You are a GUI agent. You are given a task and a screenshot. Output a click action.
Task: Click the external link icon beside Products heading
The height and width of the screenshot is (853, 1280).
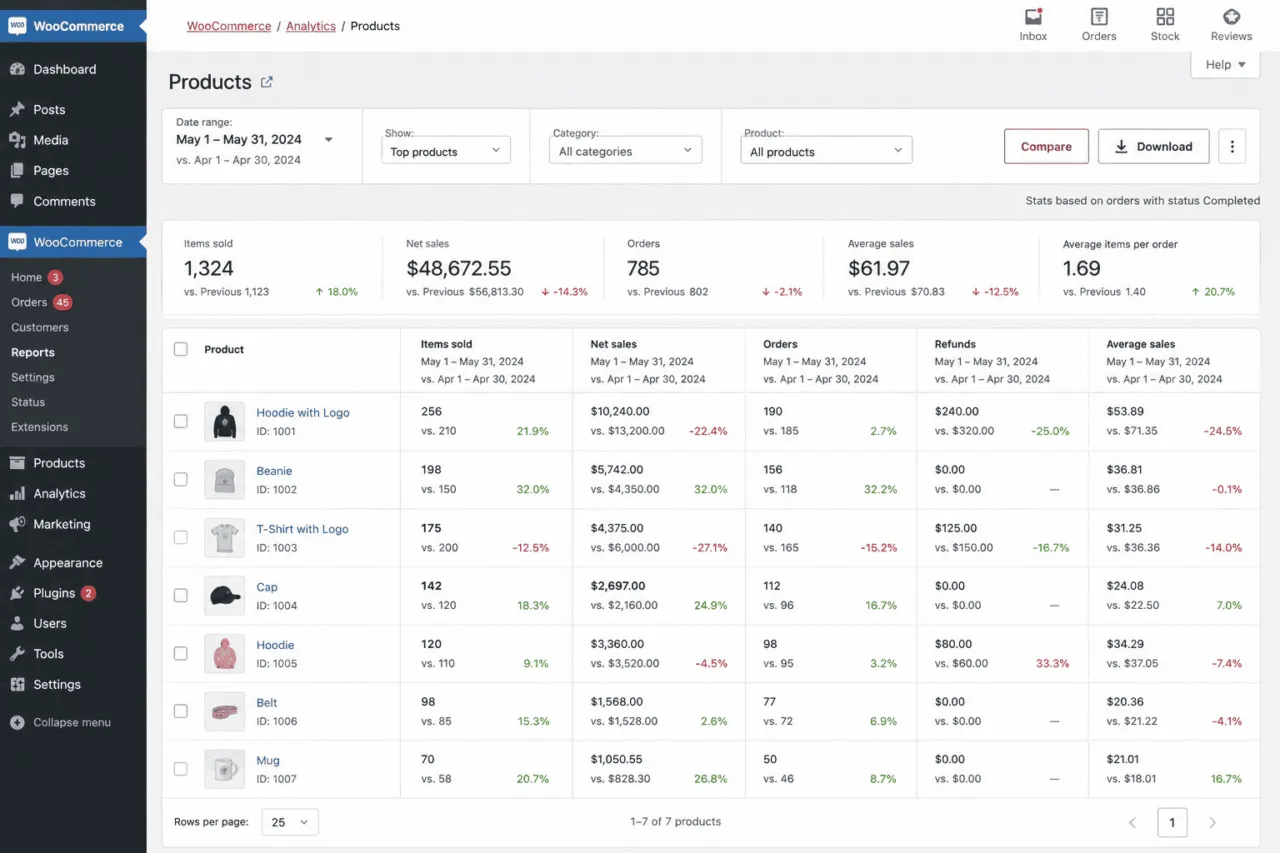click(x=267, y=83)
